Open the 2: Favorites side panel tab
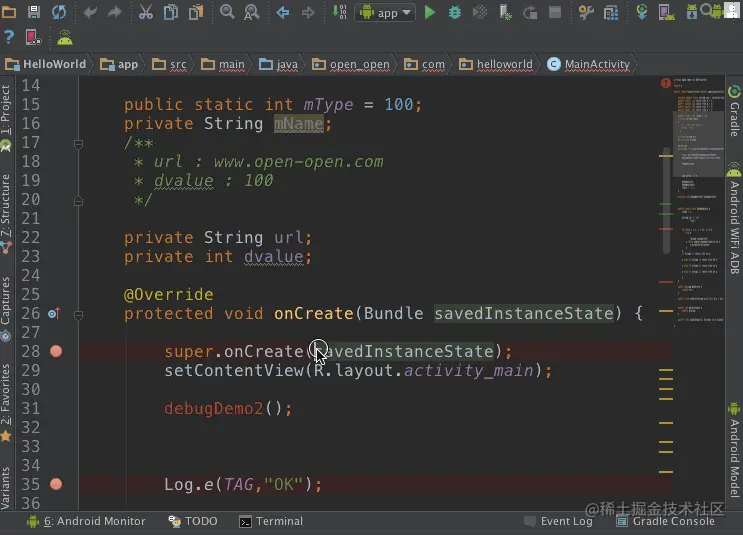 pos(6,402)
